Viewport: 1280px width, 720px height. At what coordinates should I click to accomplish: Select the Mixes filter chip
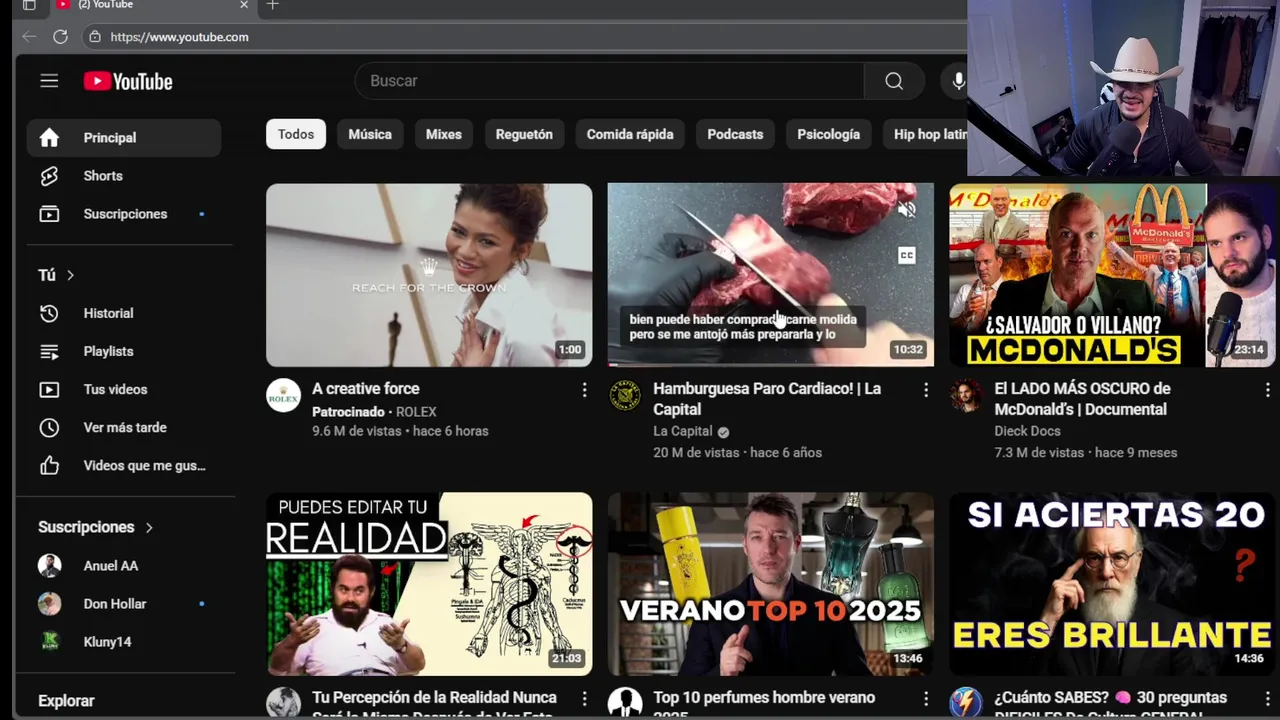click(x=444, y=134)
